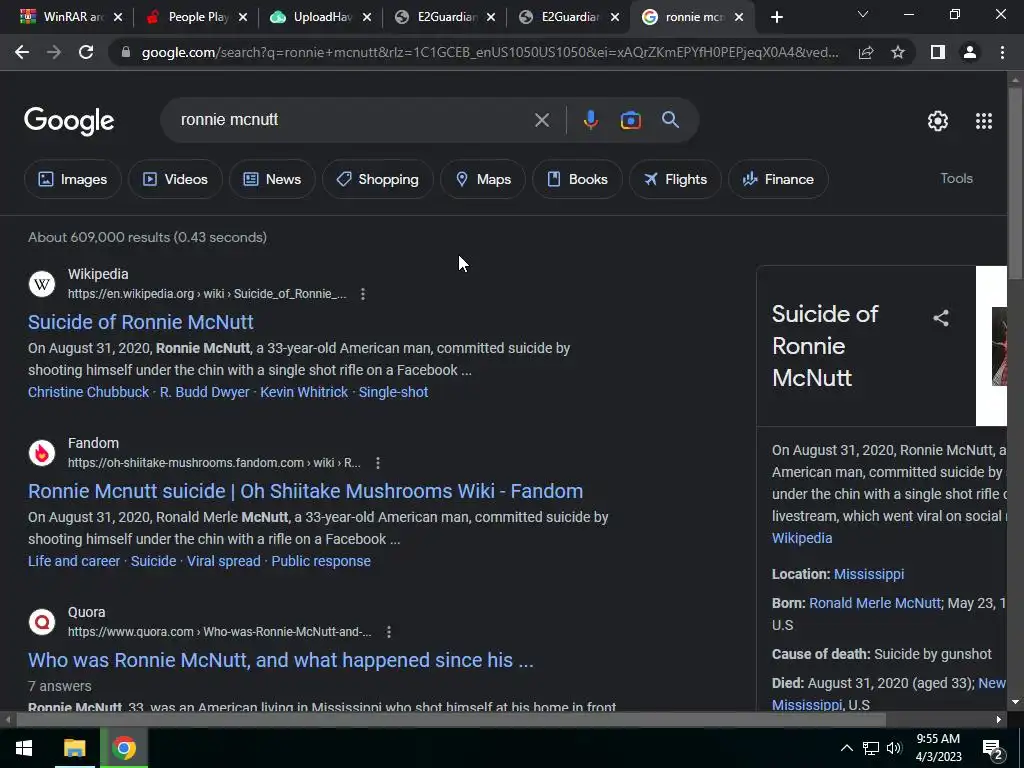The width and height of the screenshot is (1024, 768).
Task: Show hidden system tray icons
Action: click(x=846, y=748)
